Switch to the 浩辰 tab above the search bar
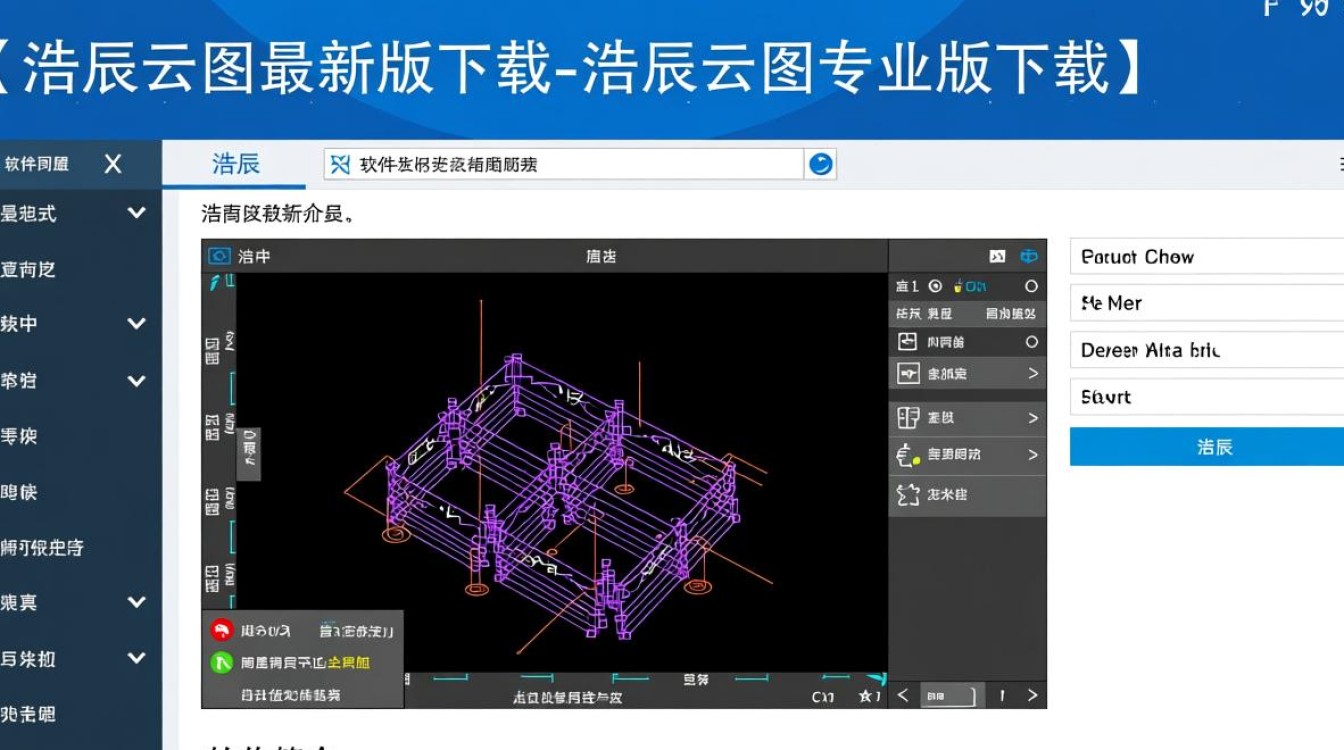The height and width of the screenshot is (750, 1344). [236, 163]
